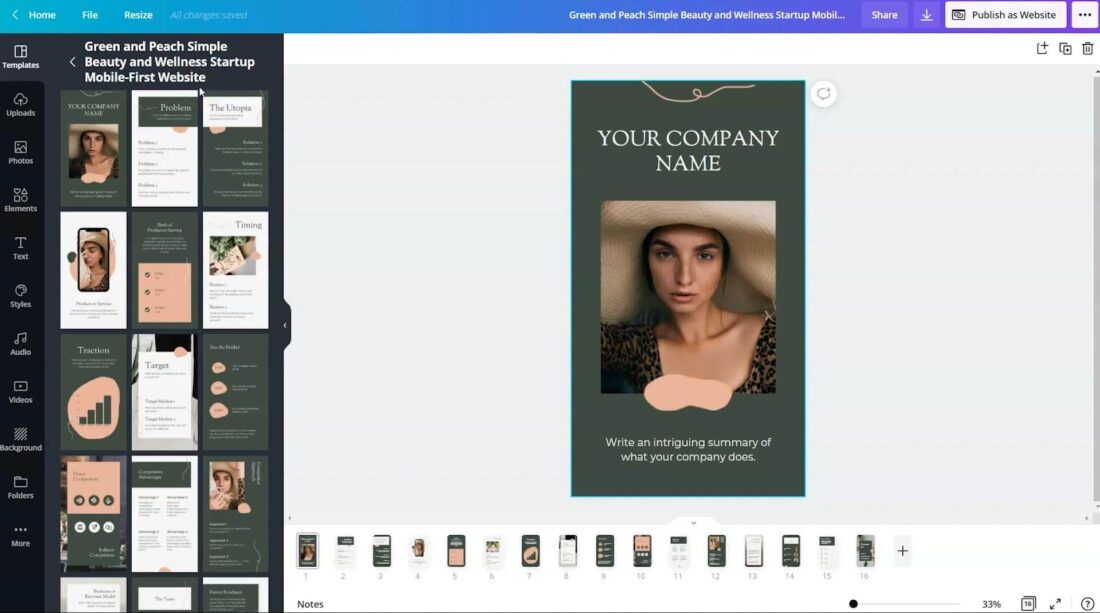Click the Publish as Website button
Image resolution: width=1100 pixels, height=613 pixels.
point(1003,14)
